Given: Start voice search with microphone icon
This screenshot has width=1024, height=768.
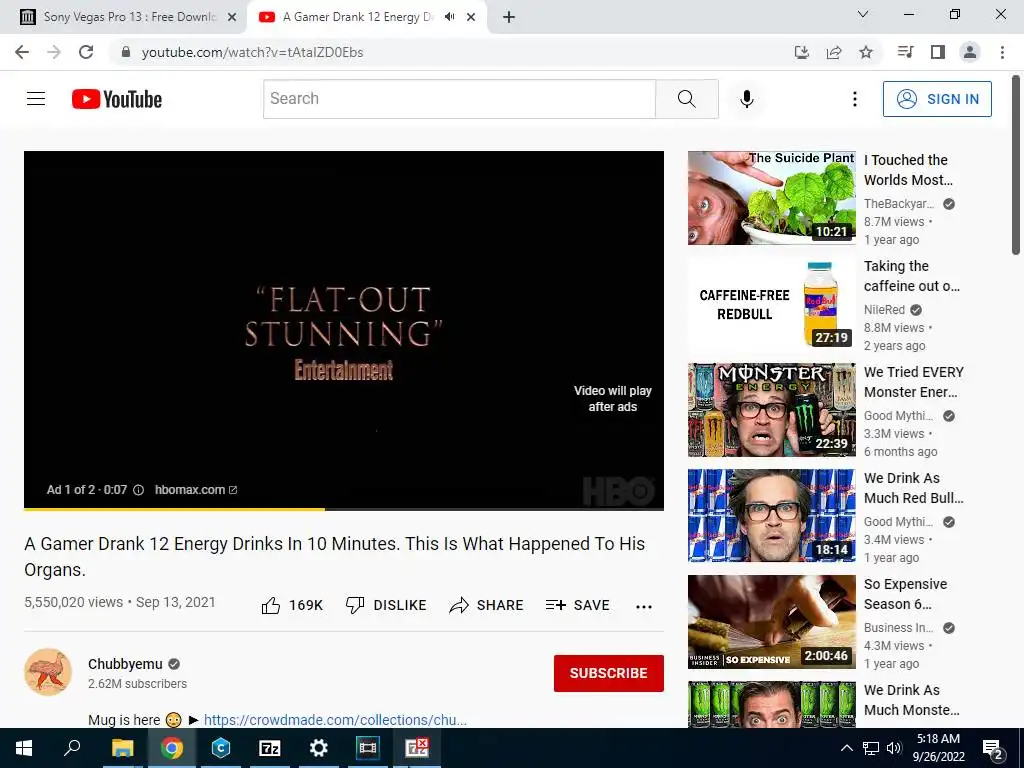Looking at the screenshot, I should pos(746,99).
